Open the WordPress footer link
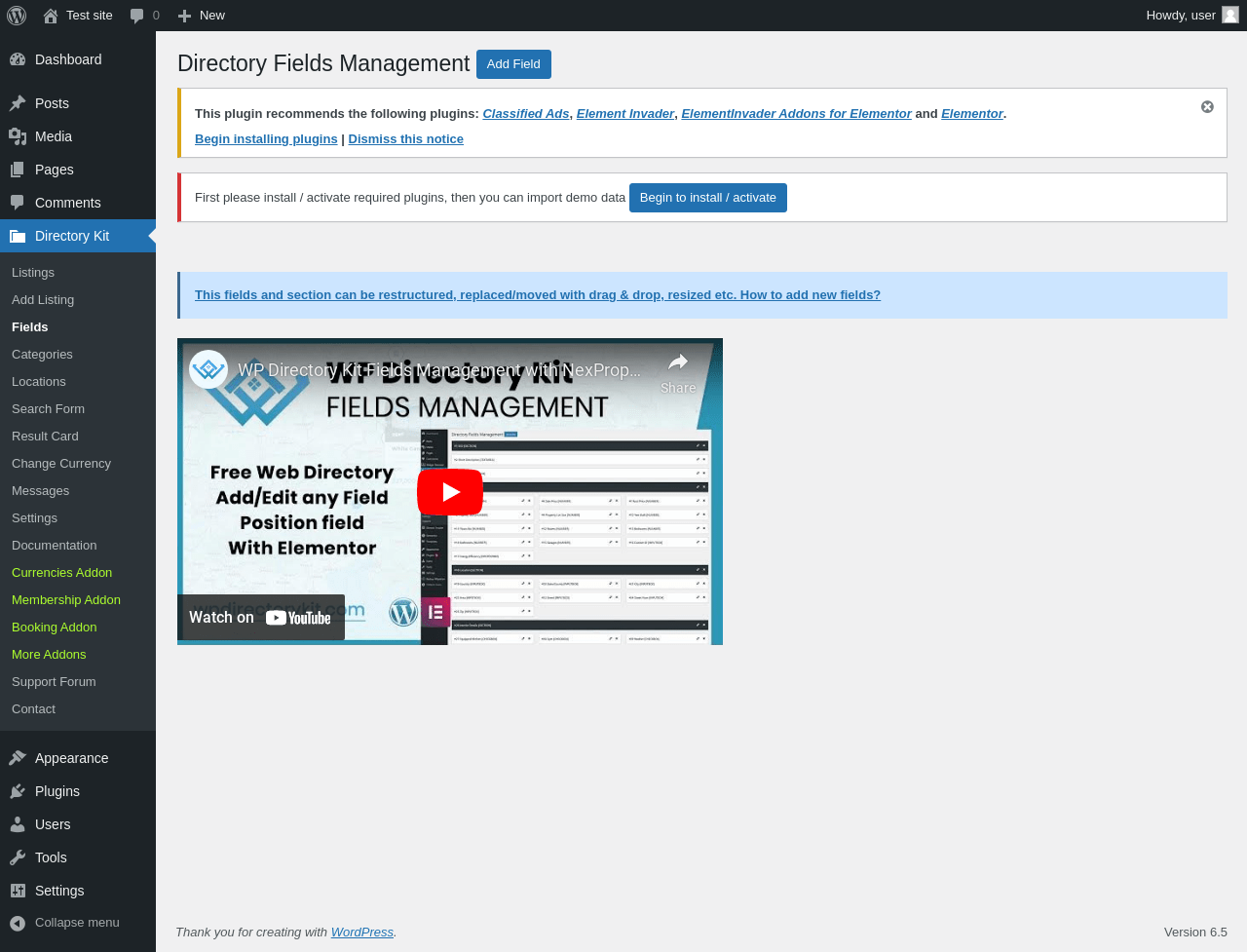The height and width of the screenshot is (952, 1247). click(362, 933)
